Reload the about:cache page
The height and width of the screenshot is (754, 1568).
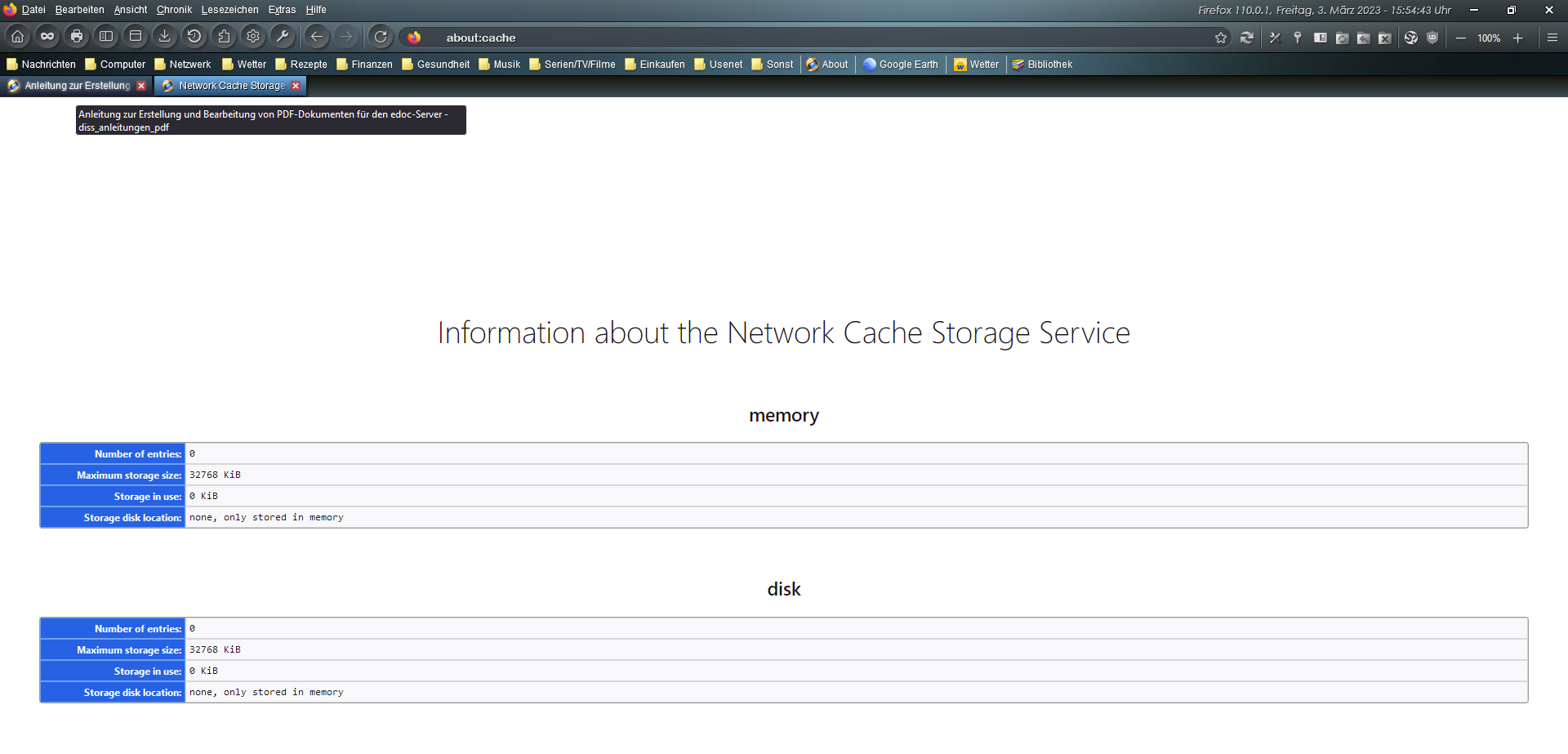click(x=381, y=37)
